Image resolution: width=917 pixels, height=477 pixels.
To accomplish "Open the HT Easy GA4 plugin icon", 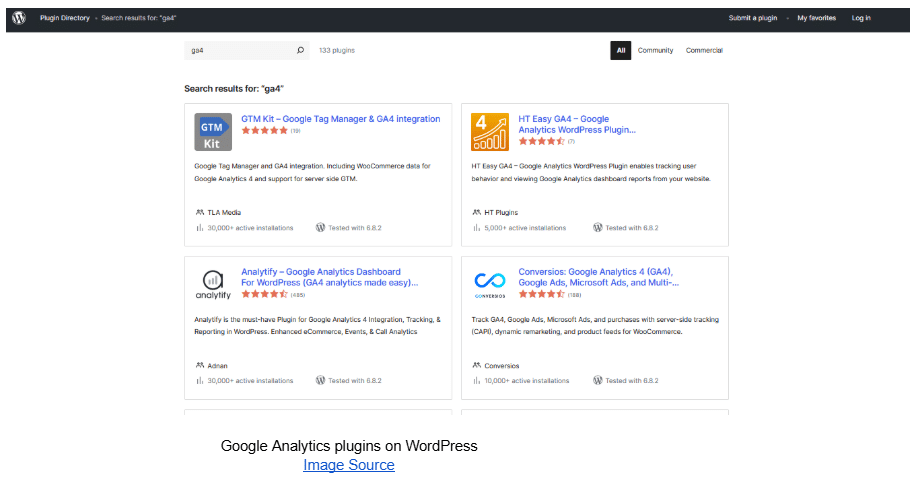I will tap(490, 132).
